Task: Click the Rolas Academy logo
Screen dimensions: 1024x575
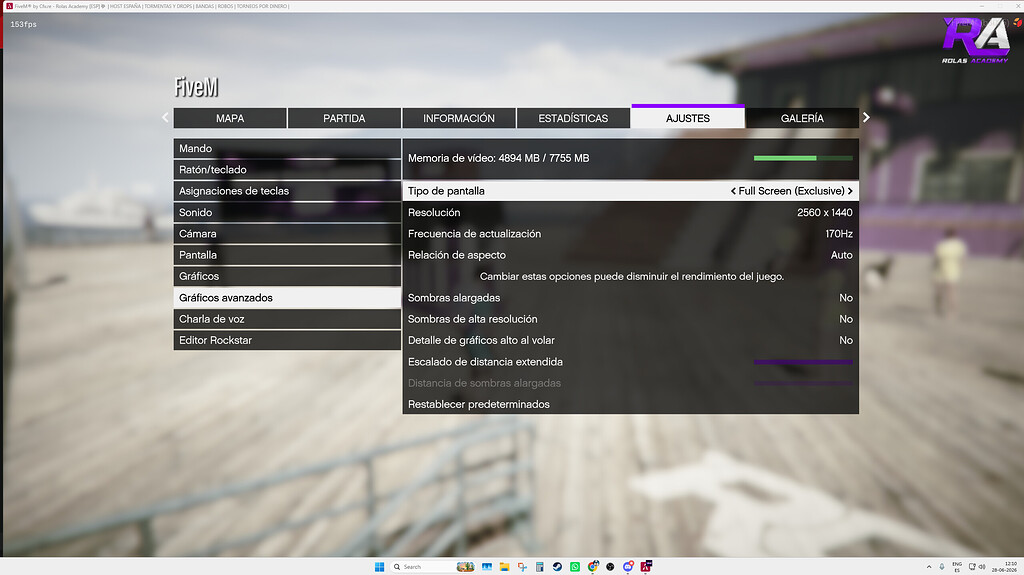Action: click(x=976, y=41)
